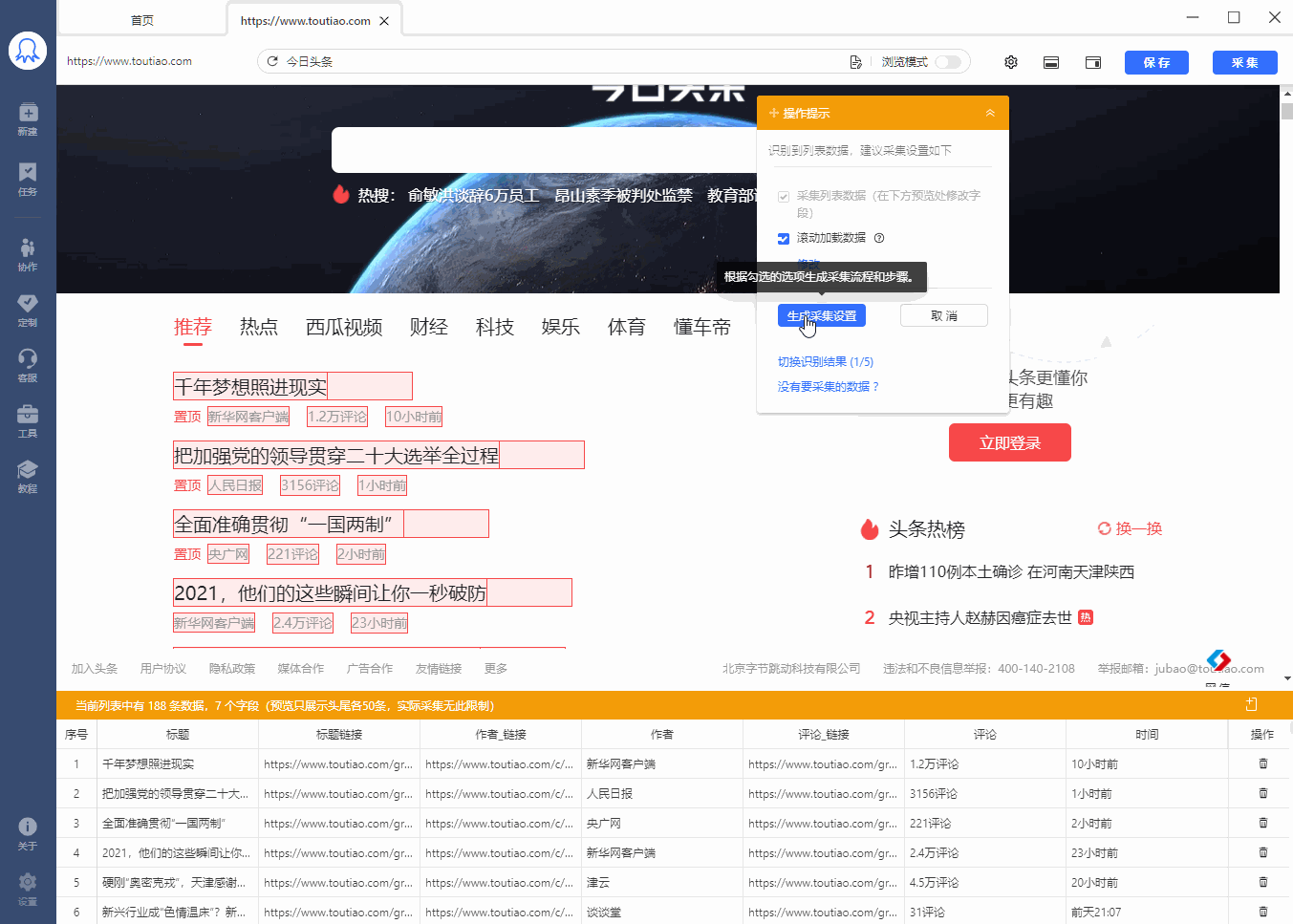
Task: Open the 教程 (tutorial) graduation cap icon
Action: click(x=28, y=476)
